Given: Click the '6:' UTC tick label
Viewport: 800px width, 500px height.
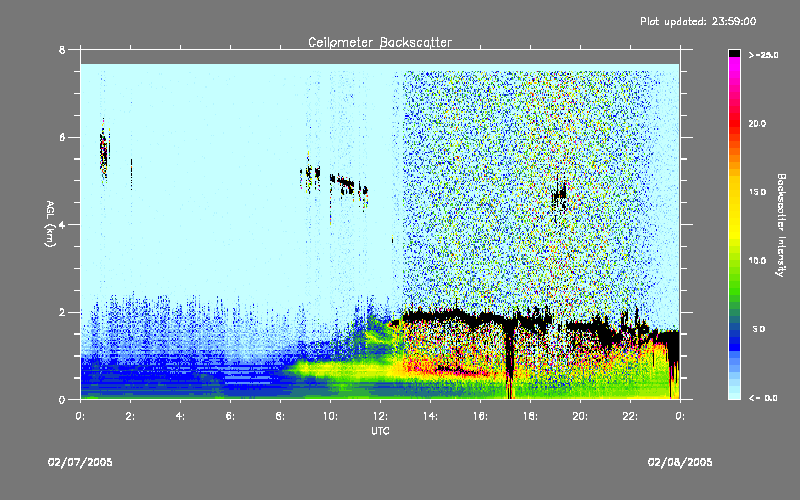Looking at the screenshot, I should (230, 416).
